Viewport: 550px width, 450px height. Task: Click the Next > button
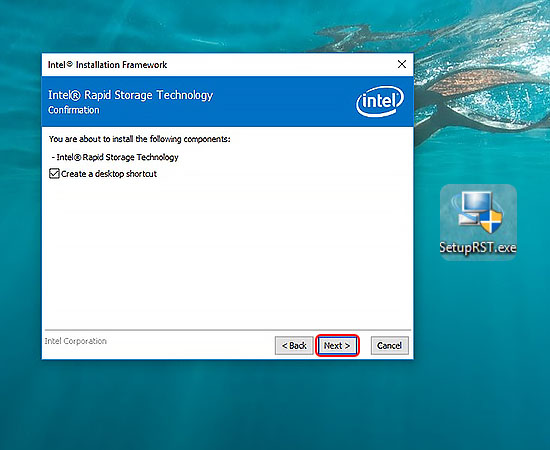pyautogui.click(x=337, y=346)
